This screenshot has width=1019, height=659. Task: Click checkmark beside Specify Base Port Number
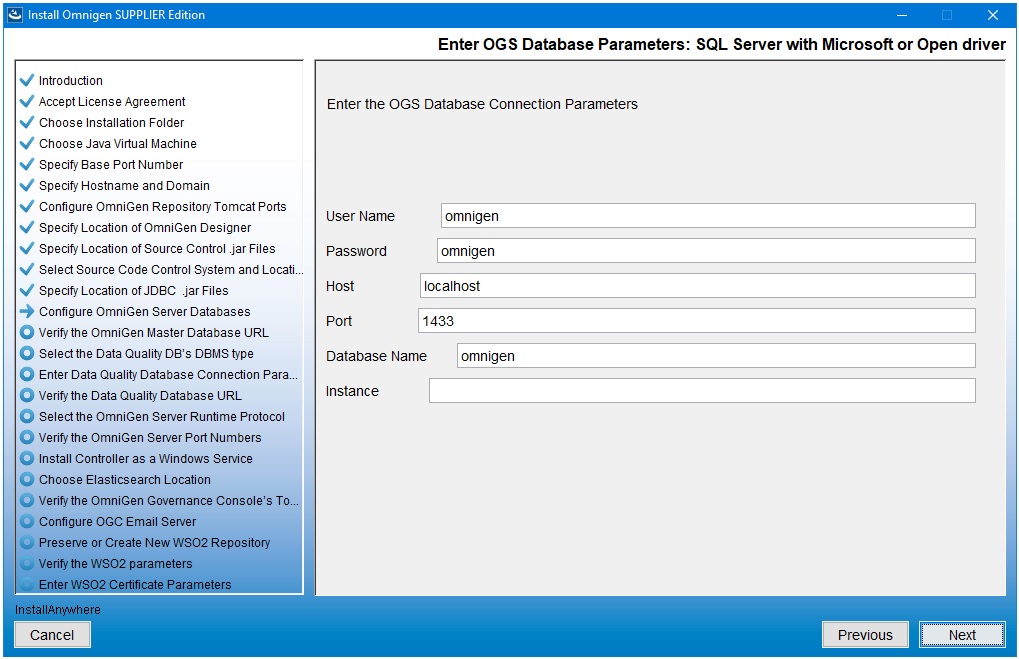(x=27, y=164)
